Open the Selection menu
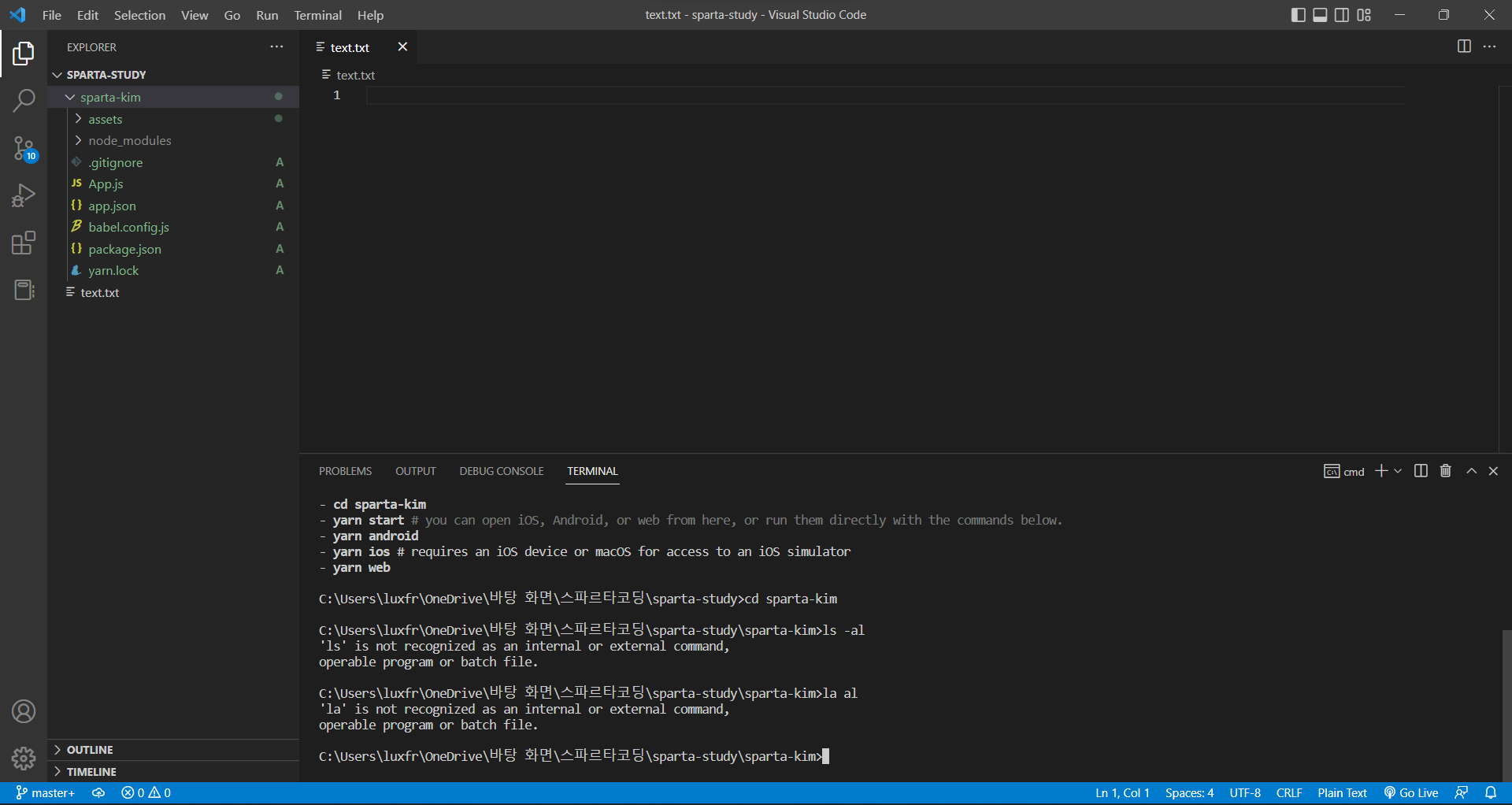This screenshot has height=805, width=1512. (x=139, y=15)
